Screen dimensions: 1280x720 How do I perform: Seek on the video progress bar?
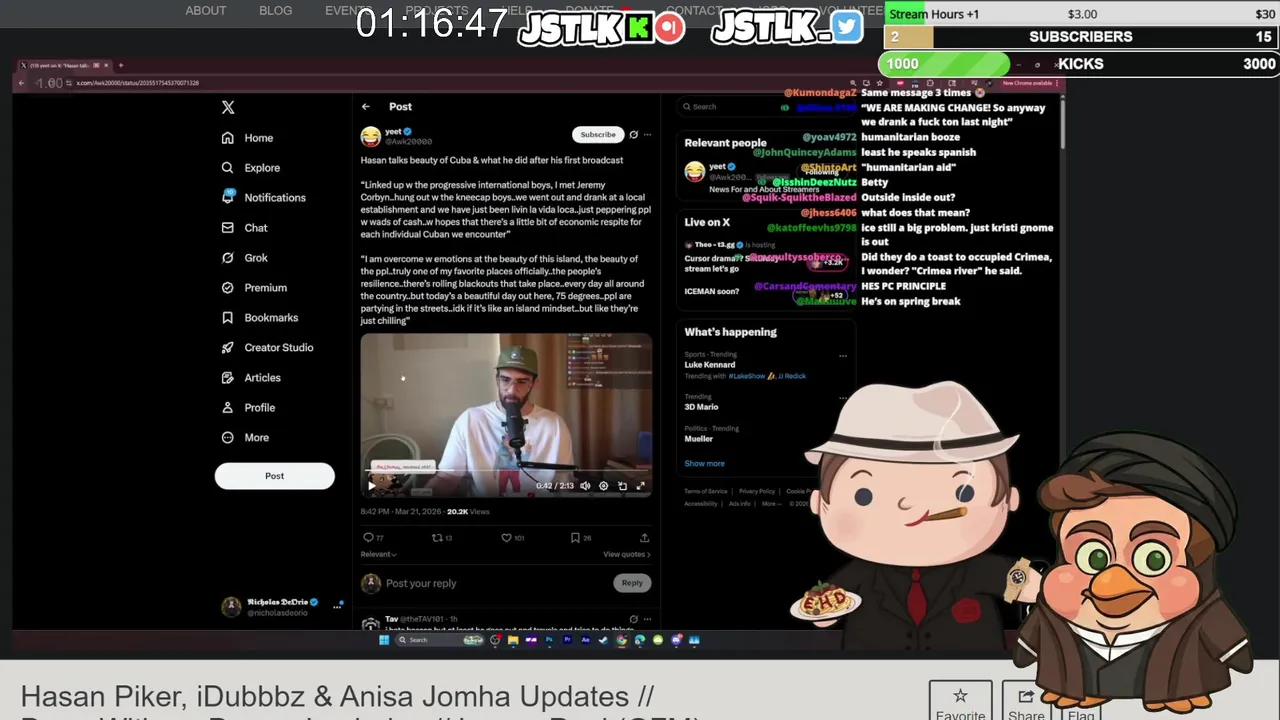pos(506,472)
